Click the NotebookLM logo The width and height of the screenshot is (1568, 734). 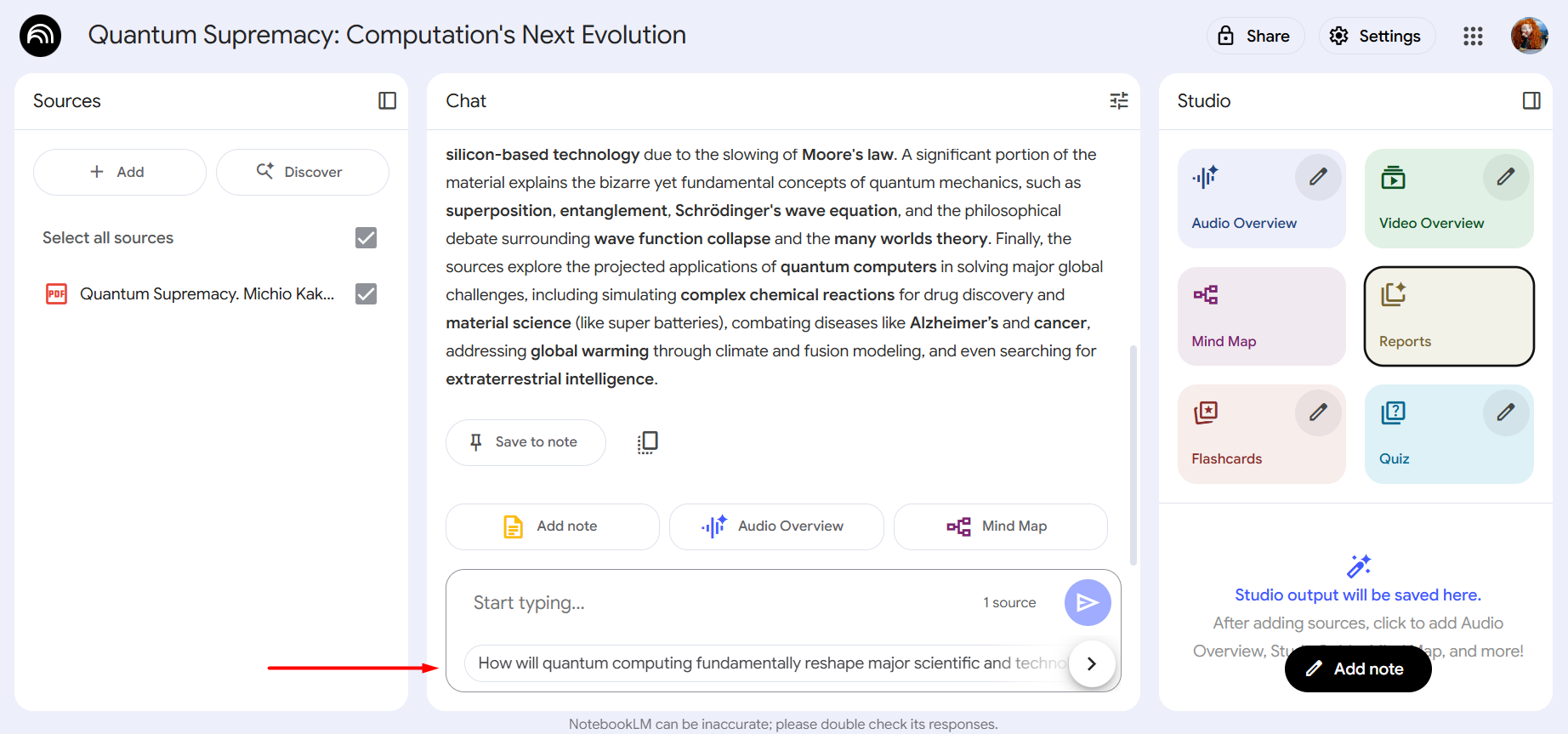40,36
